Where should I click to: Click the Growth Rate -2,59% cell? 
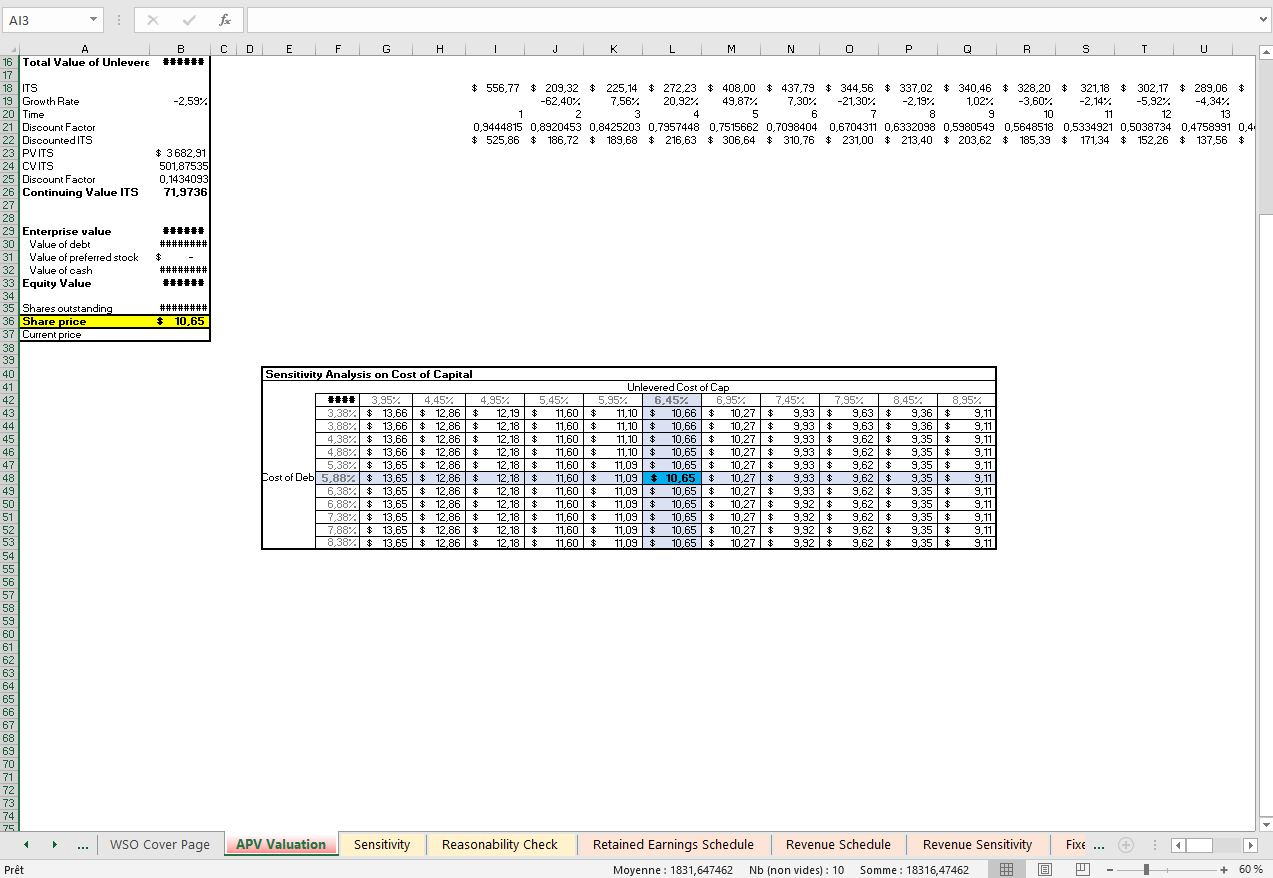[x=180, y=101]
